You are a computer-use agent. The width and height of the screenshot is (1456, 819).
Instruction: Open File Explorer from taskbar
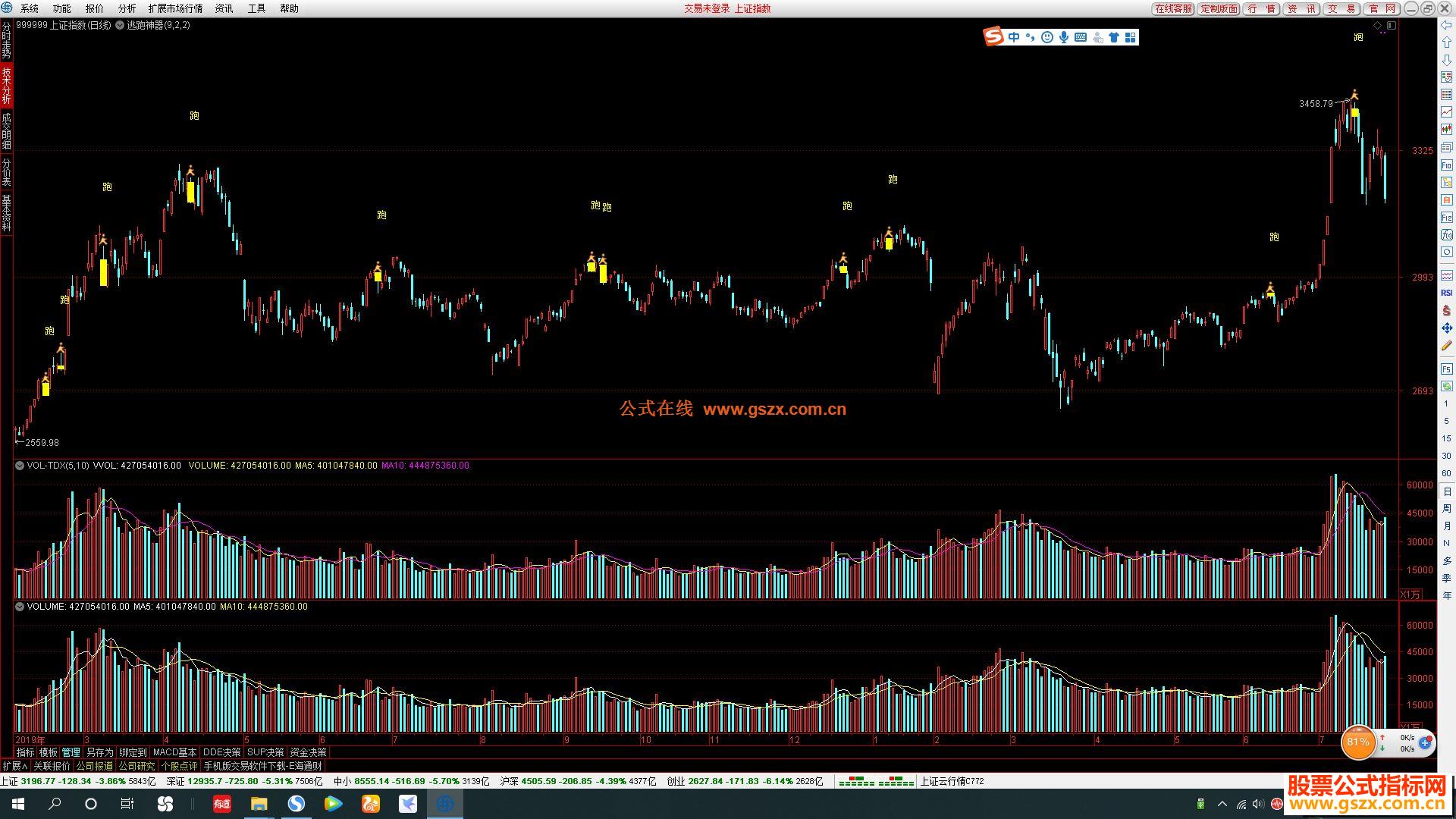(259, 804)
